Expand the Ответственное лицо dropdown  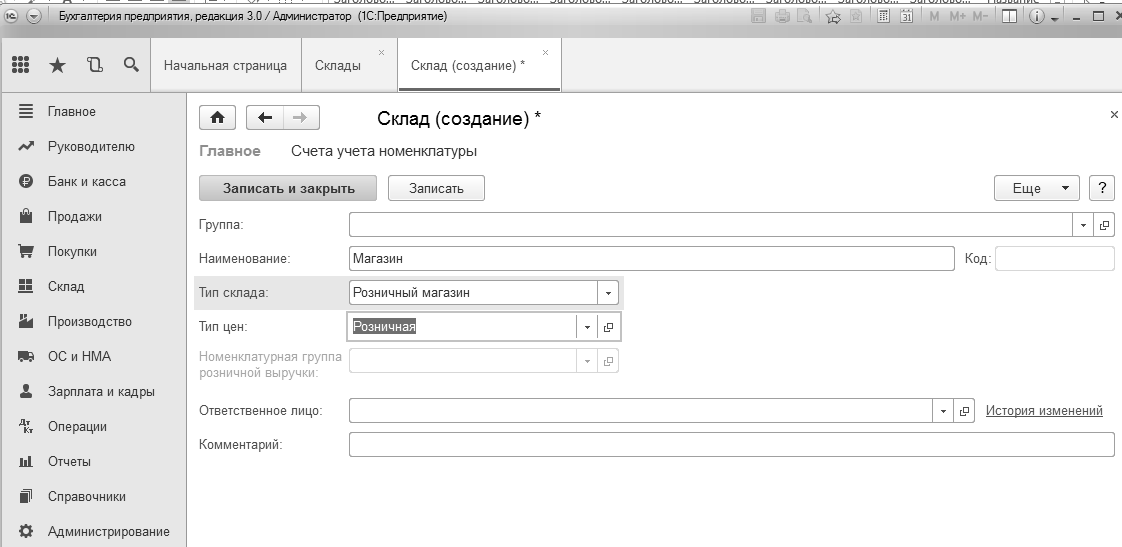point(944,411)
